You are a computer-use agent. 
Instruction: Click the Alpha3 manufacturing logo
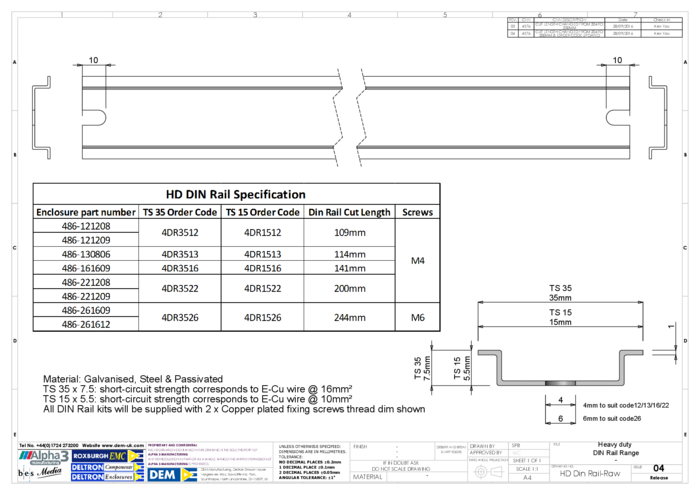click(44, 457)
